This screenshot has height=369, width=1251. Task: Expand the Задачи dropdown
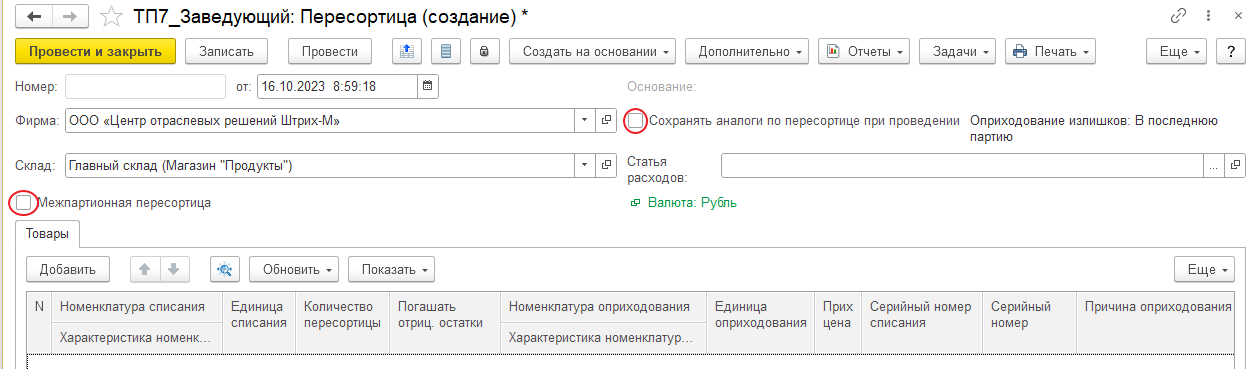tap(957, 51)
